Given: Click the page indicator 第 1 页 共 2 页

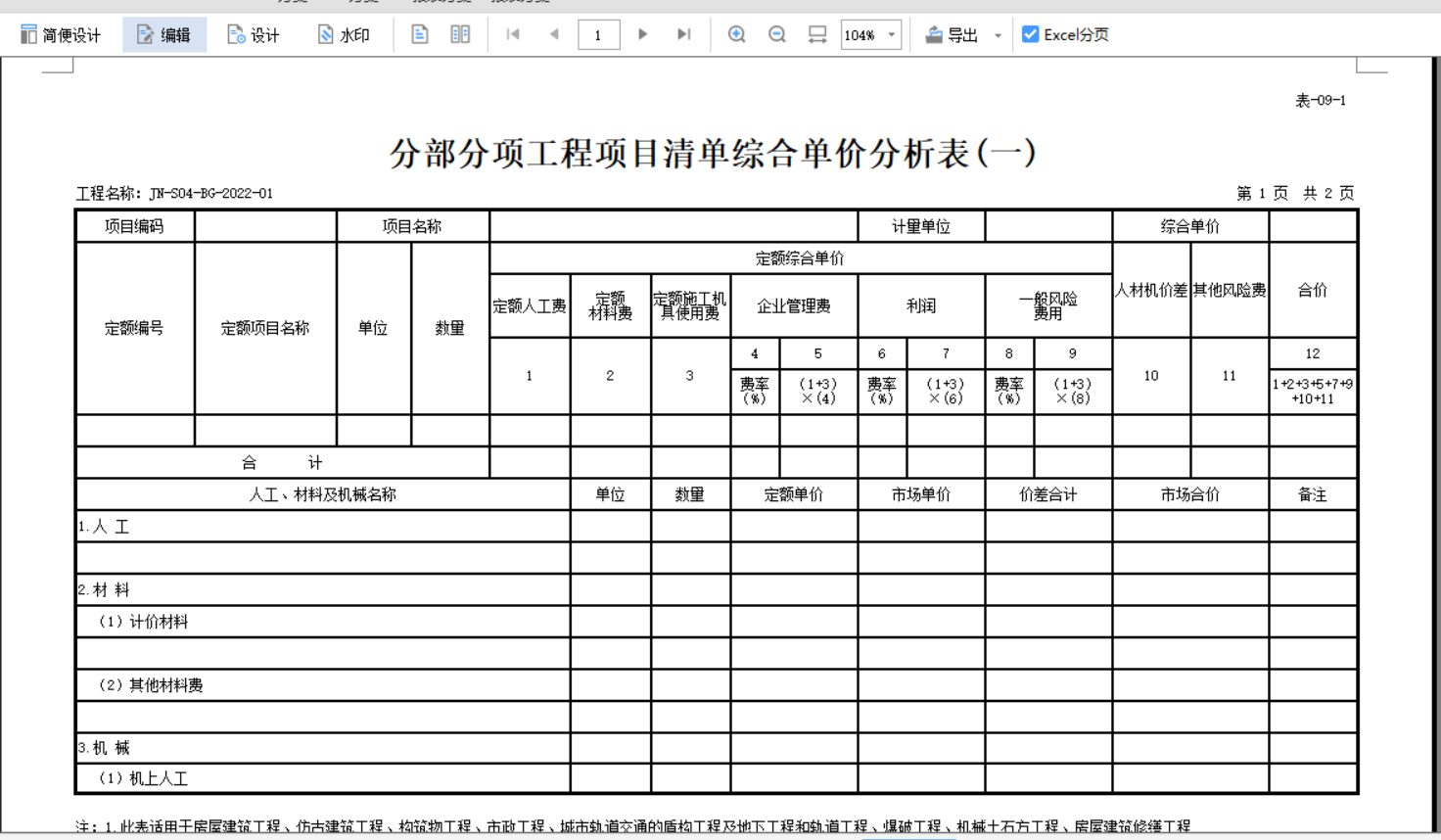Looking at the screenshot, I should coord(1294,193).
